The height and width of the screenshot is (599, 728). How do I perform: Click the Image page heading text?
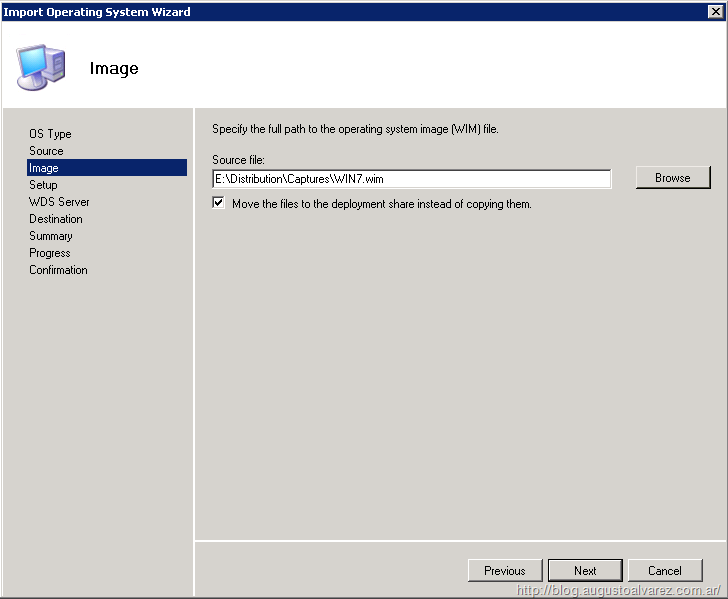click(x=114, y=69)
